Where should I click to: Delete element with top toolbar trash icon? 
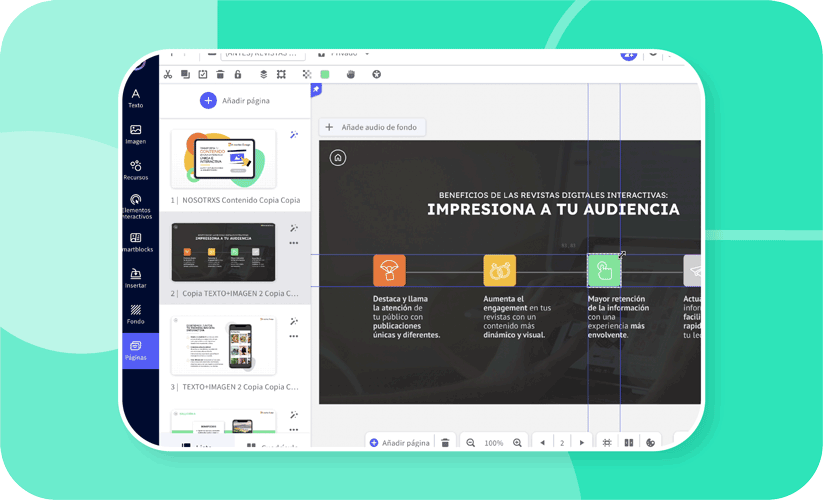220,75
